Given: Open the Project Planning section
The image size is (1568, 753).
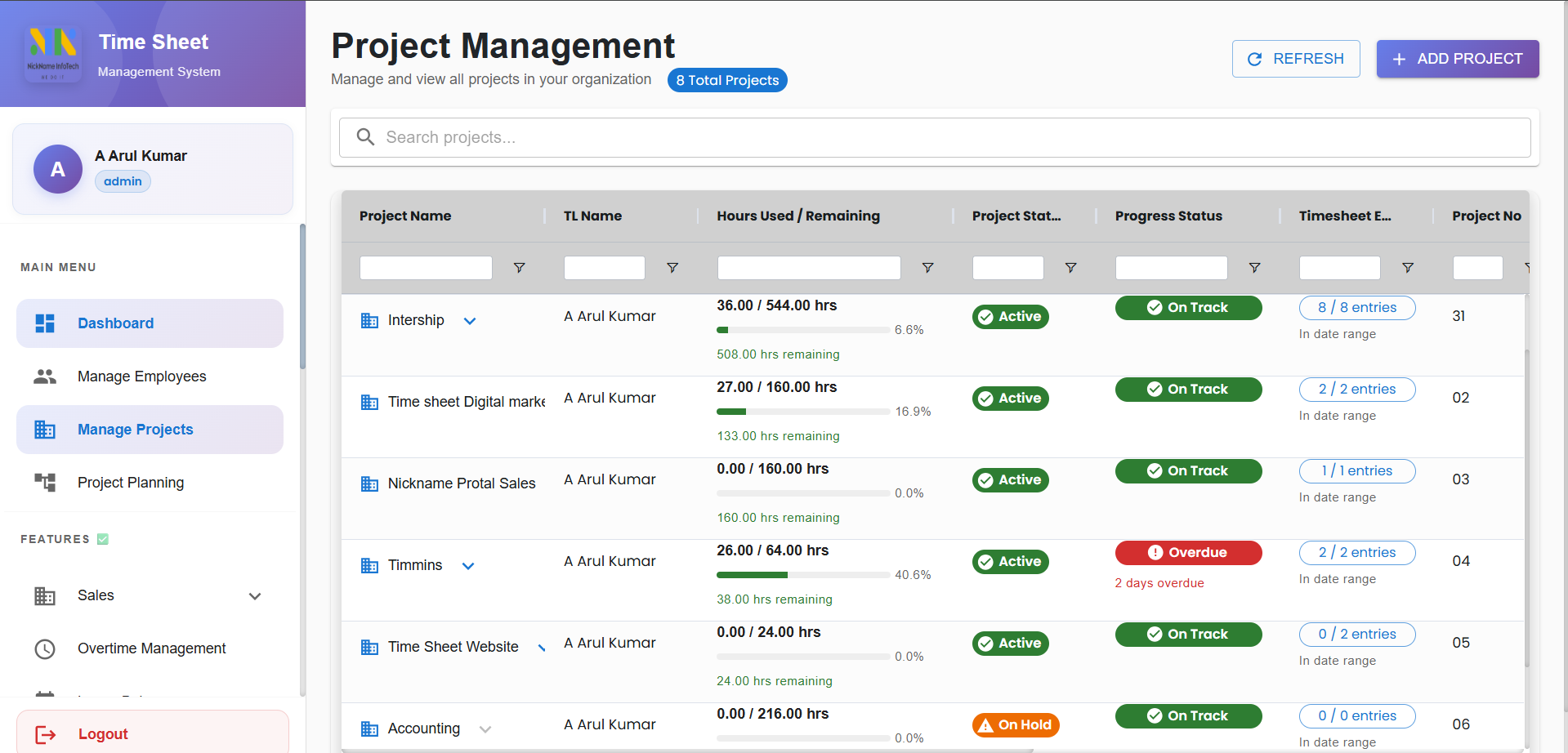Looking at the screenshot, I should pos(131,482).
